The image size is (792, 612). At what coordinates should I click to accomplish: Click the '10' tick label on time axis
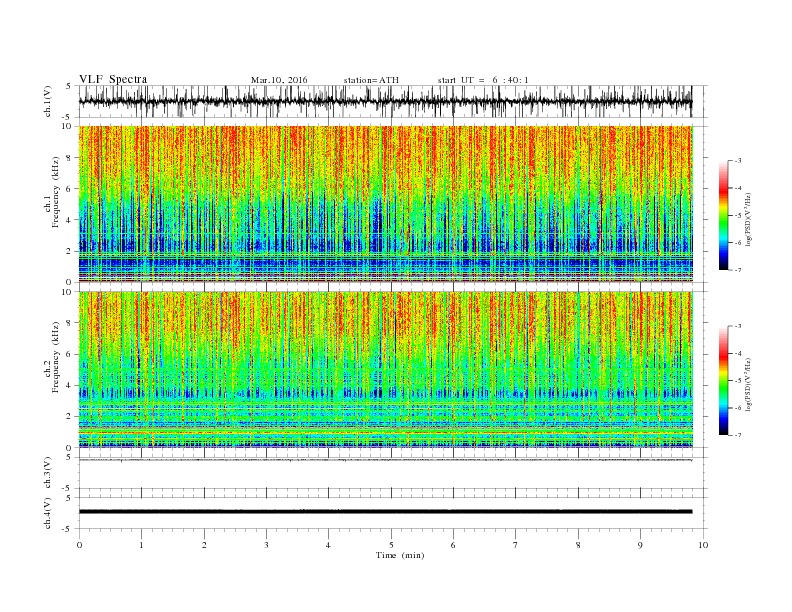tap(703, 545)
